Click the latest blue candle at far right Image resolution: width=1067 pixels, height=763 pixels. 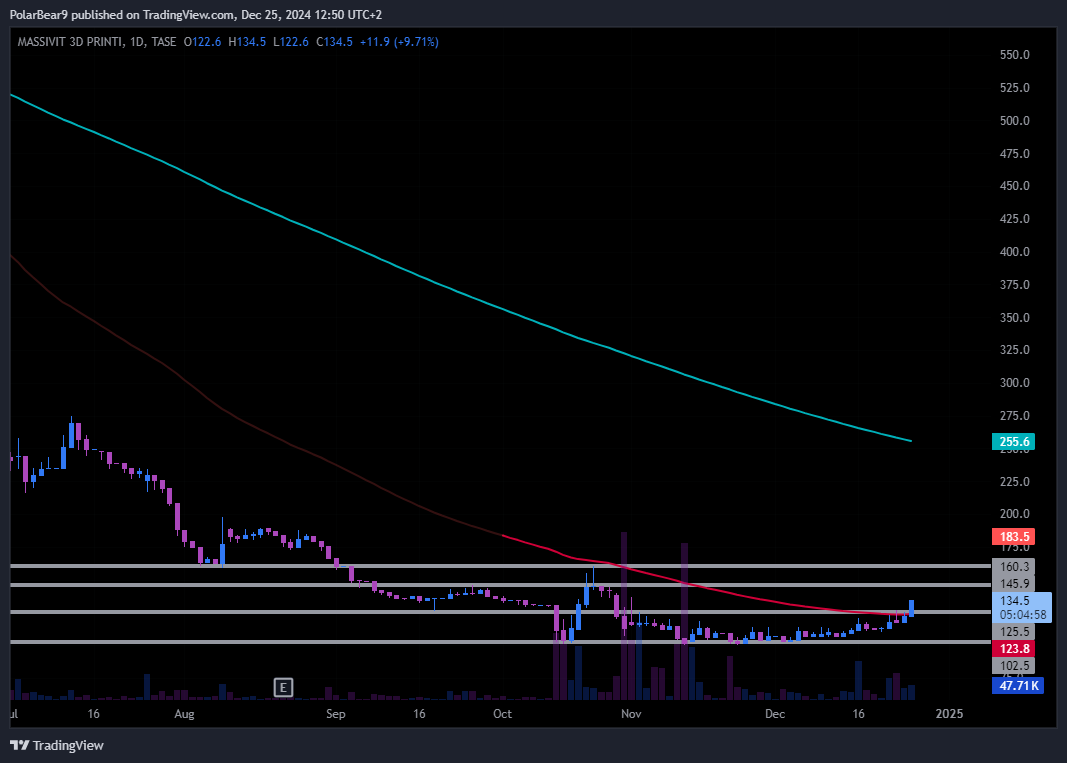(x=911, y=608)
